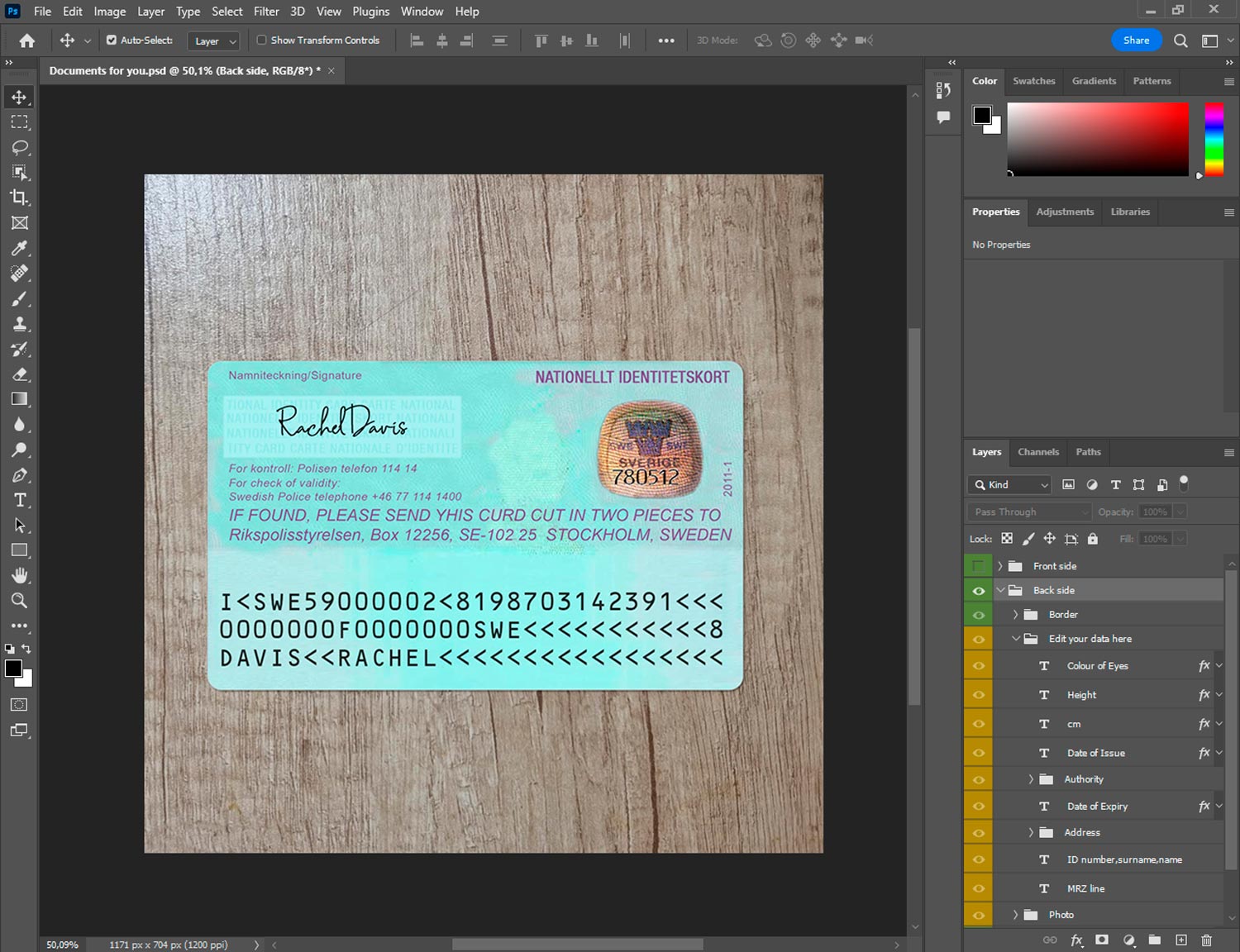Go to the Home screen button
Viewport: 1240px width, 952px height.
(x=26, y=40)
